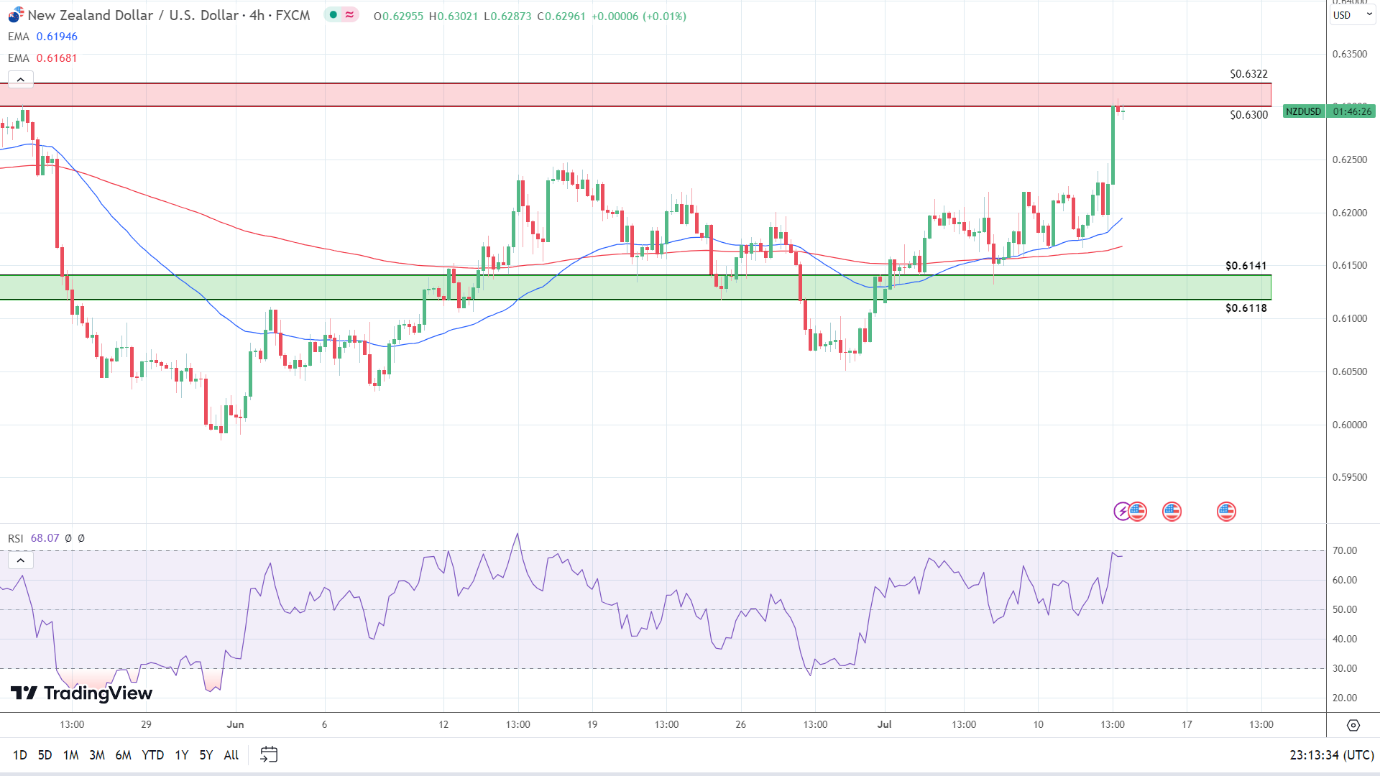Click the Jul date label on time axis
Image resolution: width=1380 pixels, height=776 pixels.
tap(883, 724)
